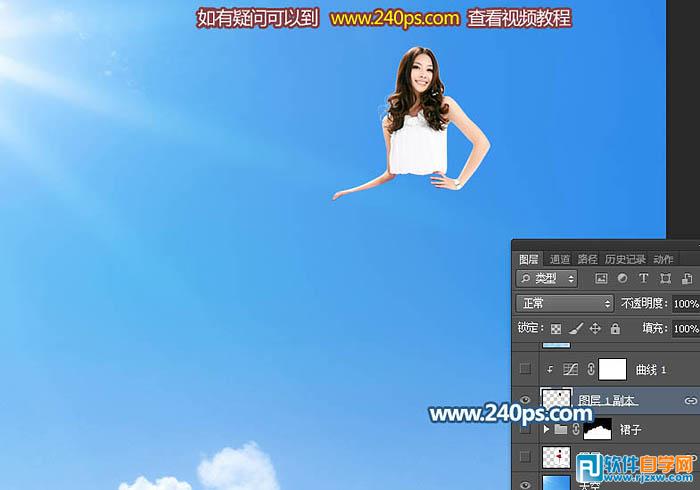Open the 动作 tab
This screenshot has height=490, width=700.
pos(663,259)
